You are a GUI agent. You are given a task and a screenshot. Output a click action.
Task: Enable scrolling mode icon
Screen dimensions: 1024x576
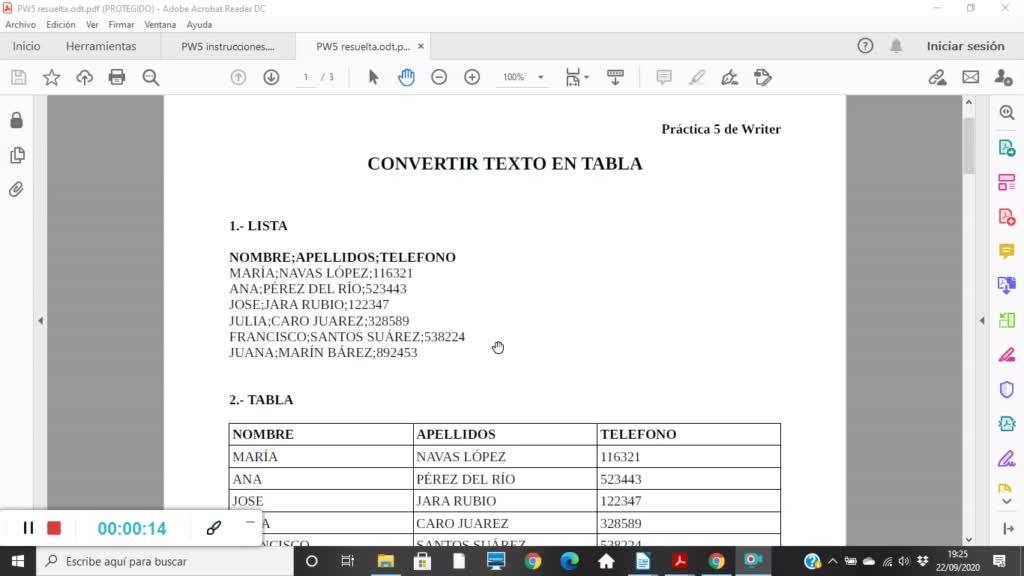coord(615,77)
